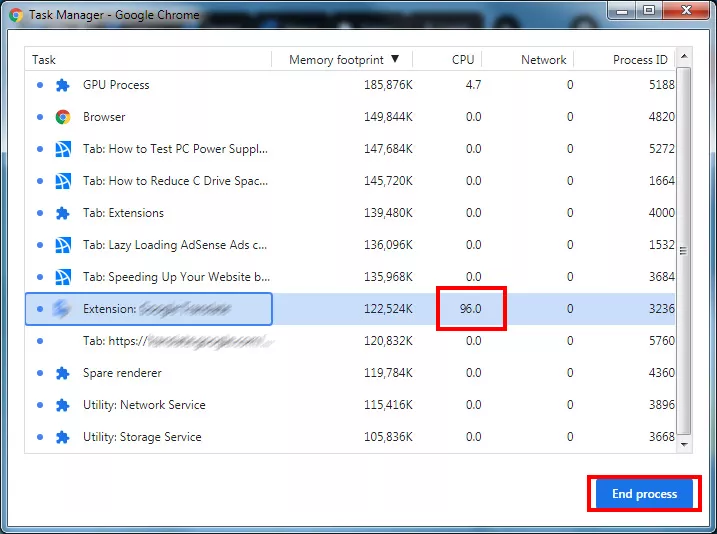This screenshot has width=717, height=534.
Task: Maximize the Task Manager window
Action: click(x=649, y=11)
